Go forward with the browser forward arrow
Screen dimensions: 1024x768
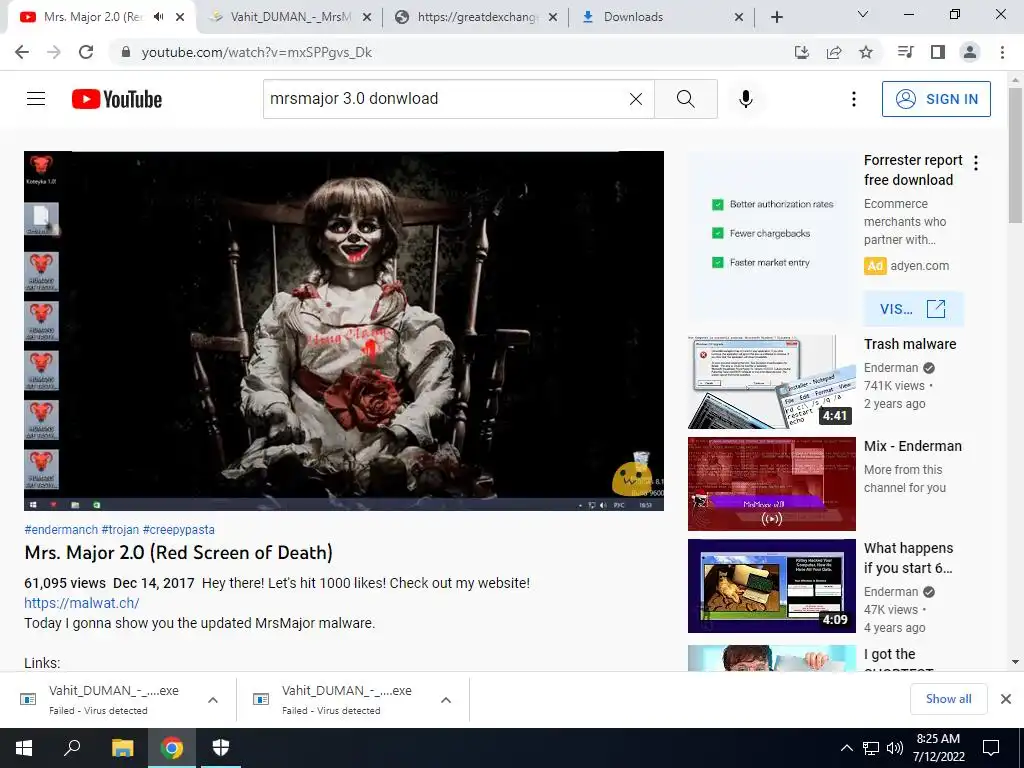(x=54, y=52)
